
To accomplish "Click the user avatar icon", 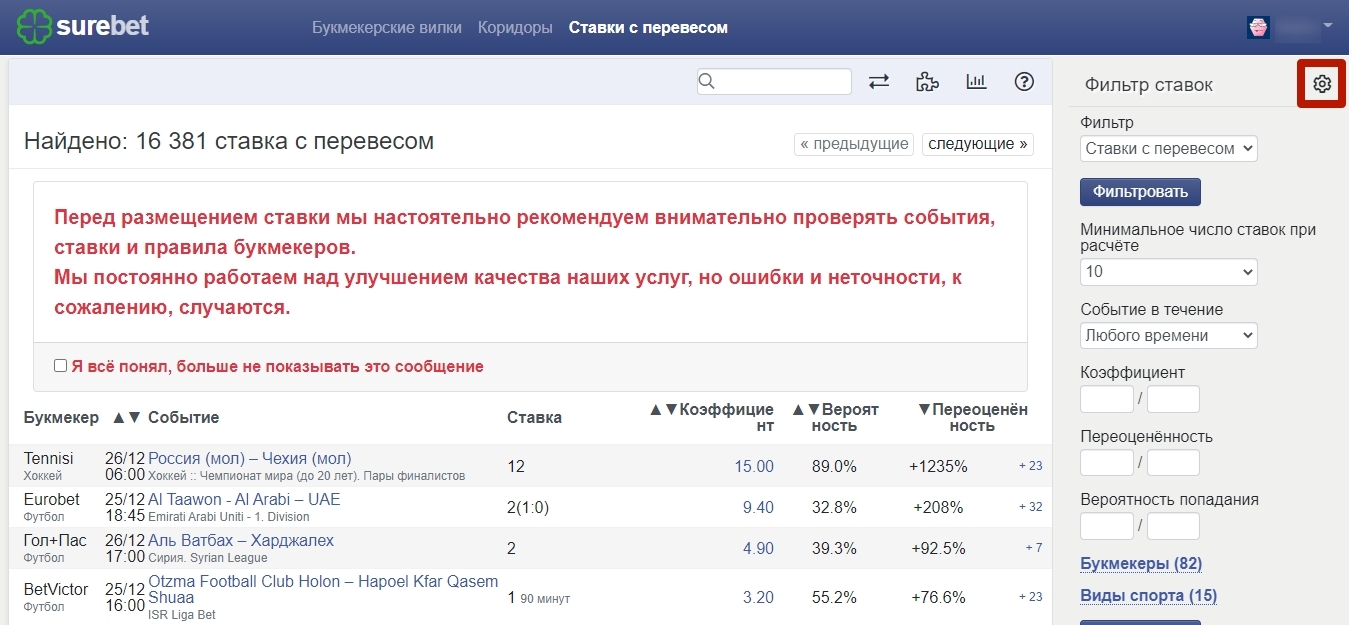I will click(x=1258, y=27).
